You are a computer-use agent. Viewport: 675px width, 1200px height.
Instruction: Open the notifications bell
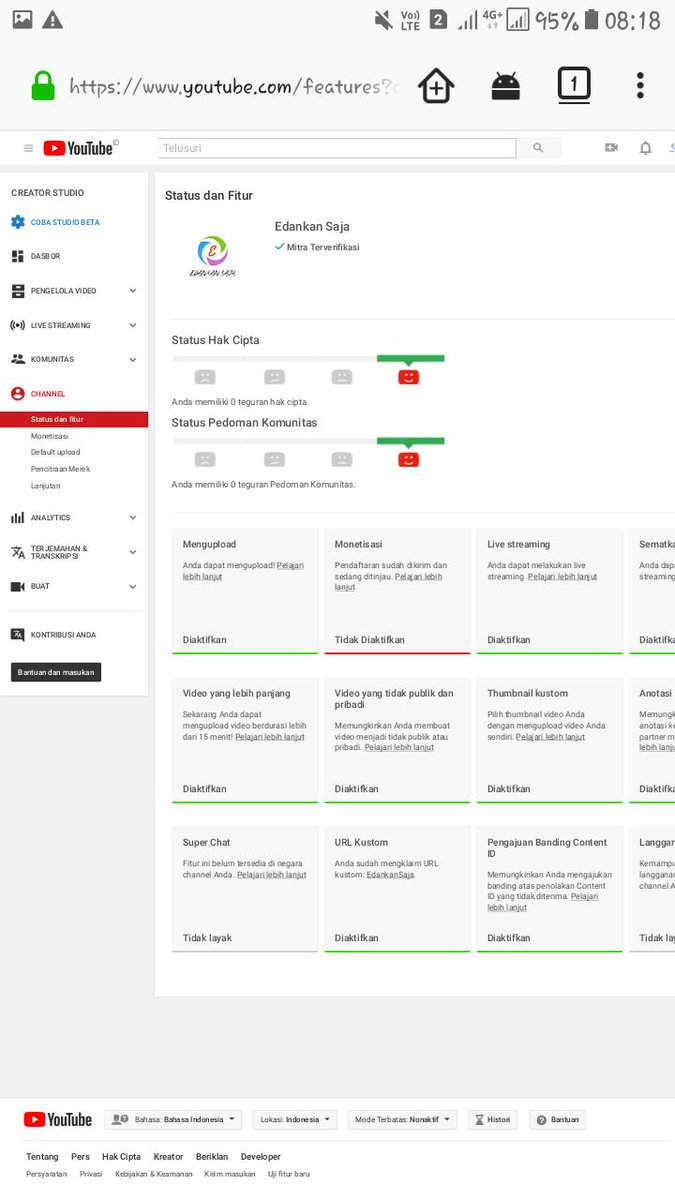point(645,148)
